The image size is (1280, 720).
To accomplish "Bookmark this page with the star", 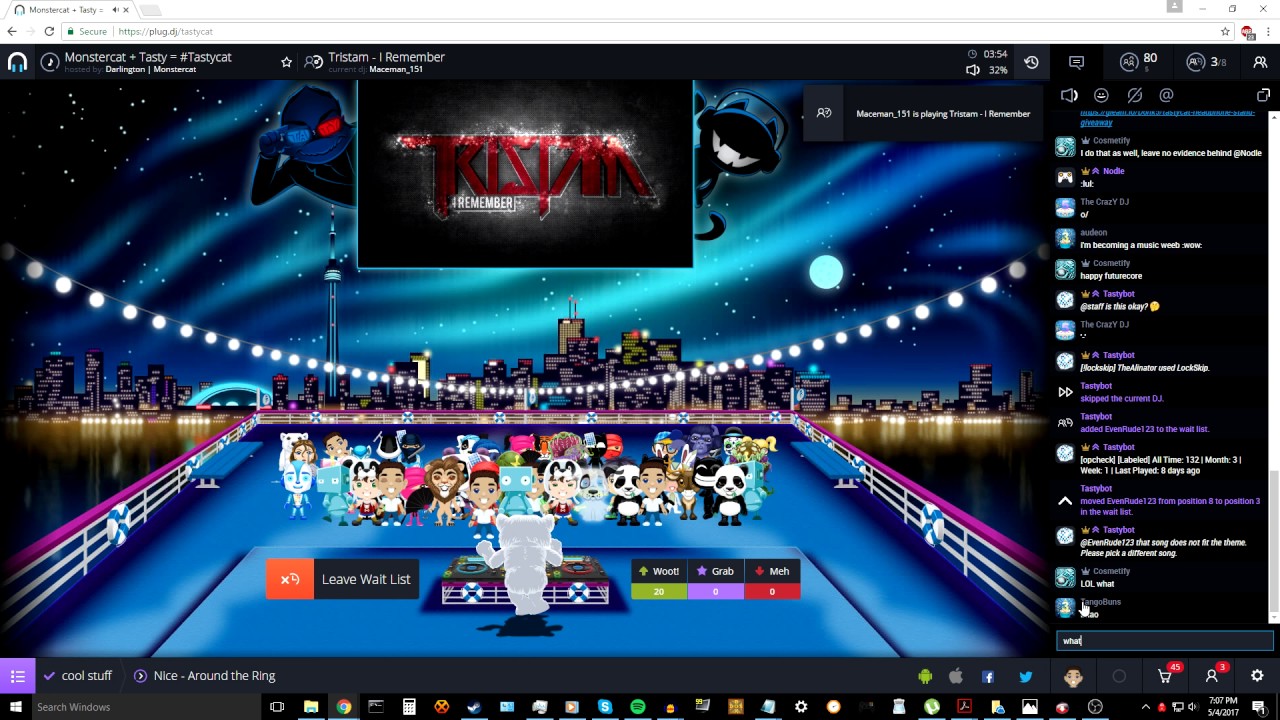I will [1225, 32].
